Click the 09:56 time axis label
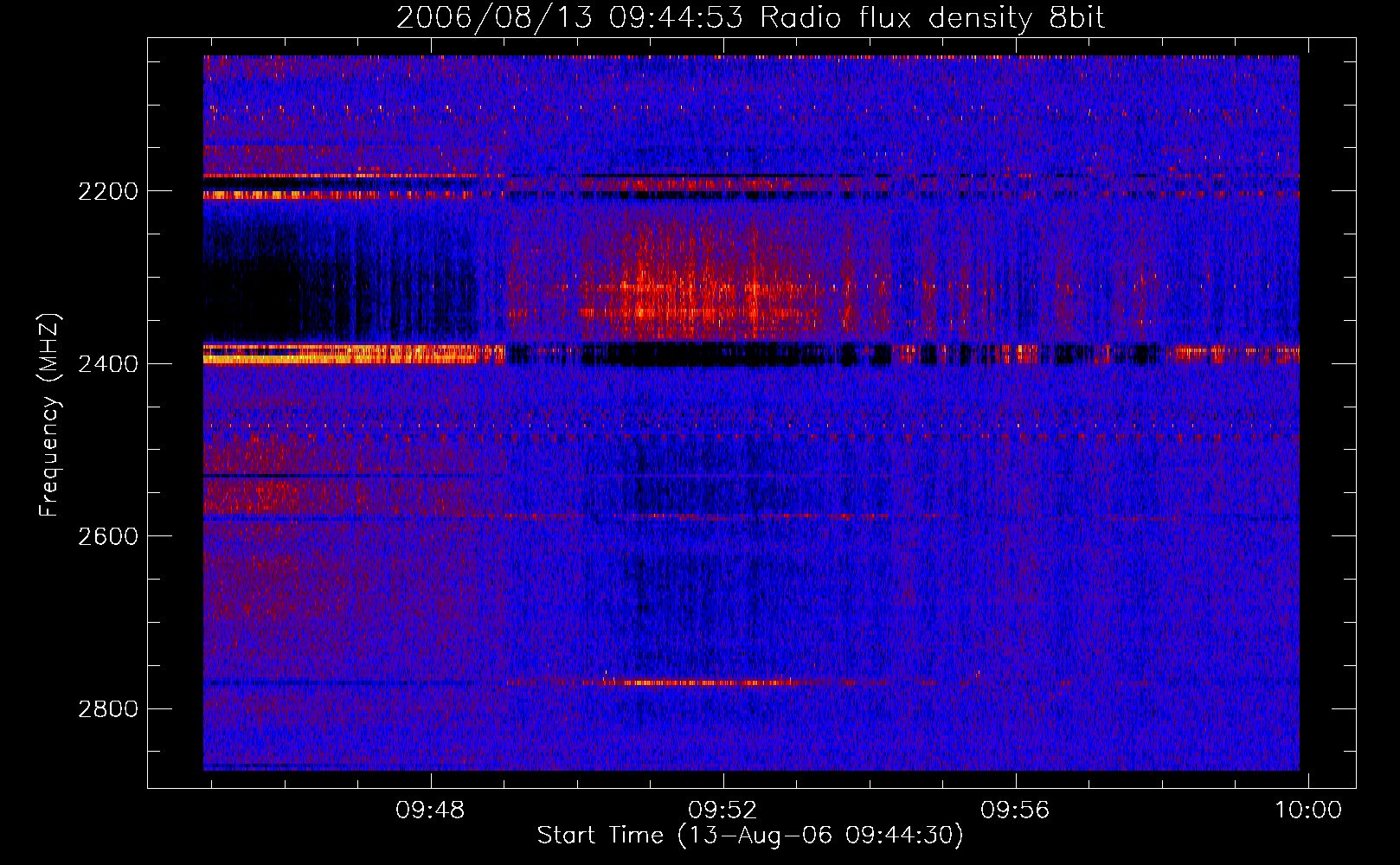This screenshot has width=1400, height=865. coord(1015,810)
